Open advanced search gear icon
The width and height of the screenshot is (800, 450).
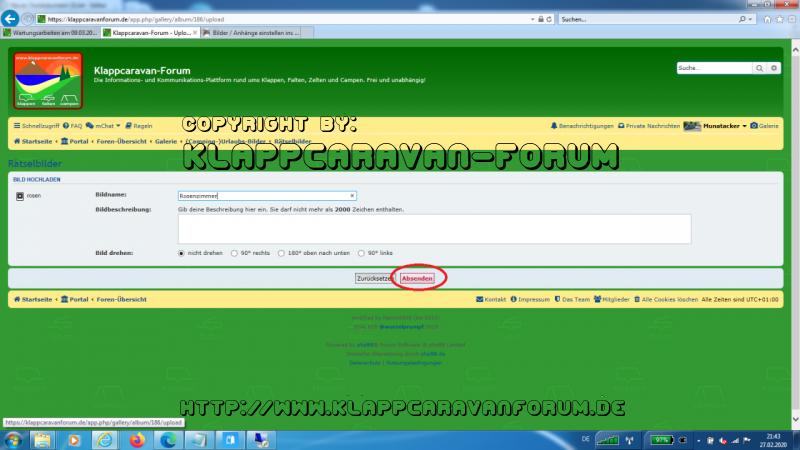(x=773, y=68)
